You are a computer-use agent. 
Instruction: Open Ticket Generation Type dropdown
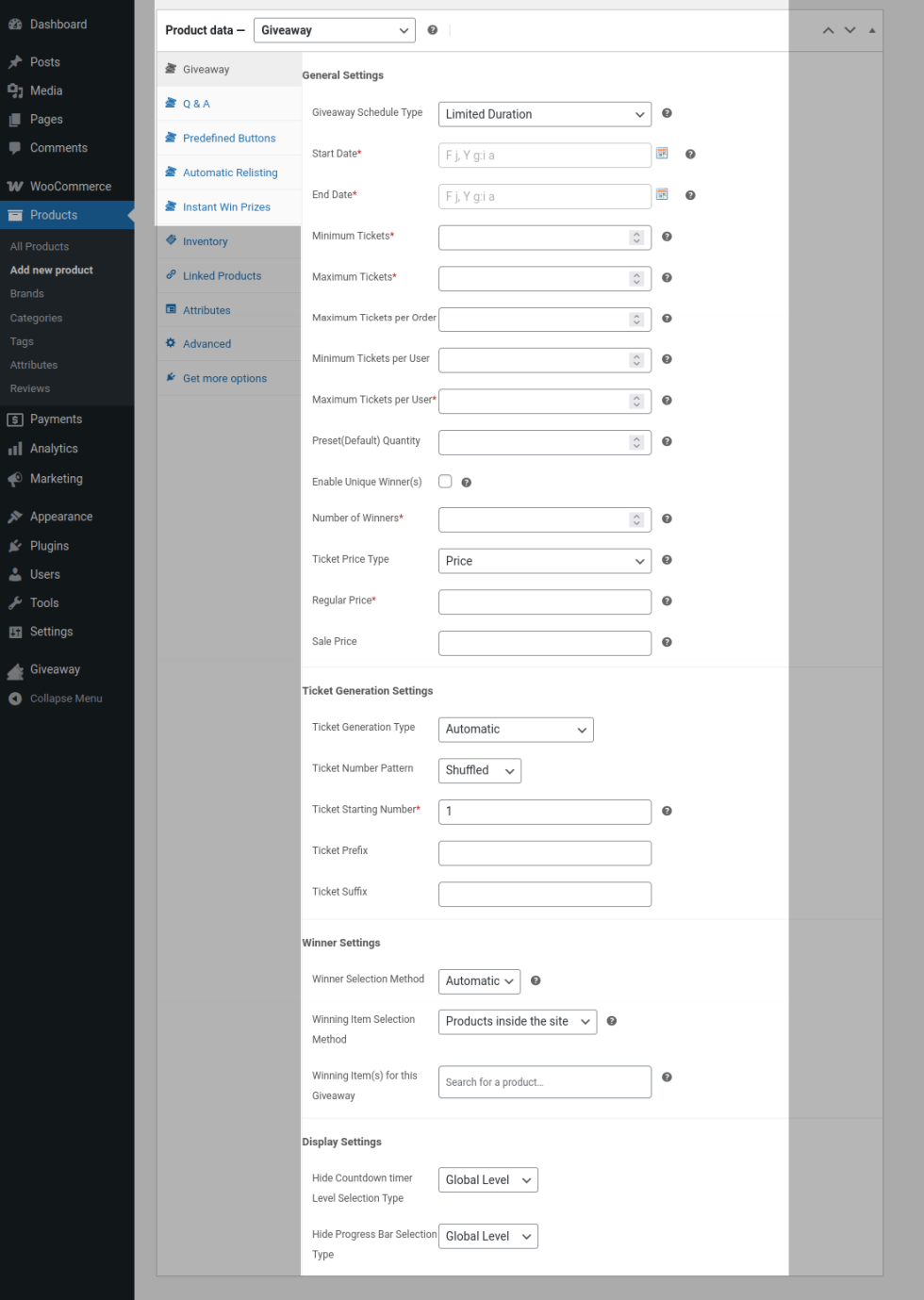(x=516, y=730)
